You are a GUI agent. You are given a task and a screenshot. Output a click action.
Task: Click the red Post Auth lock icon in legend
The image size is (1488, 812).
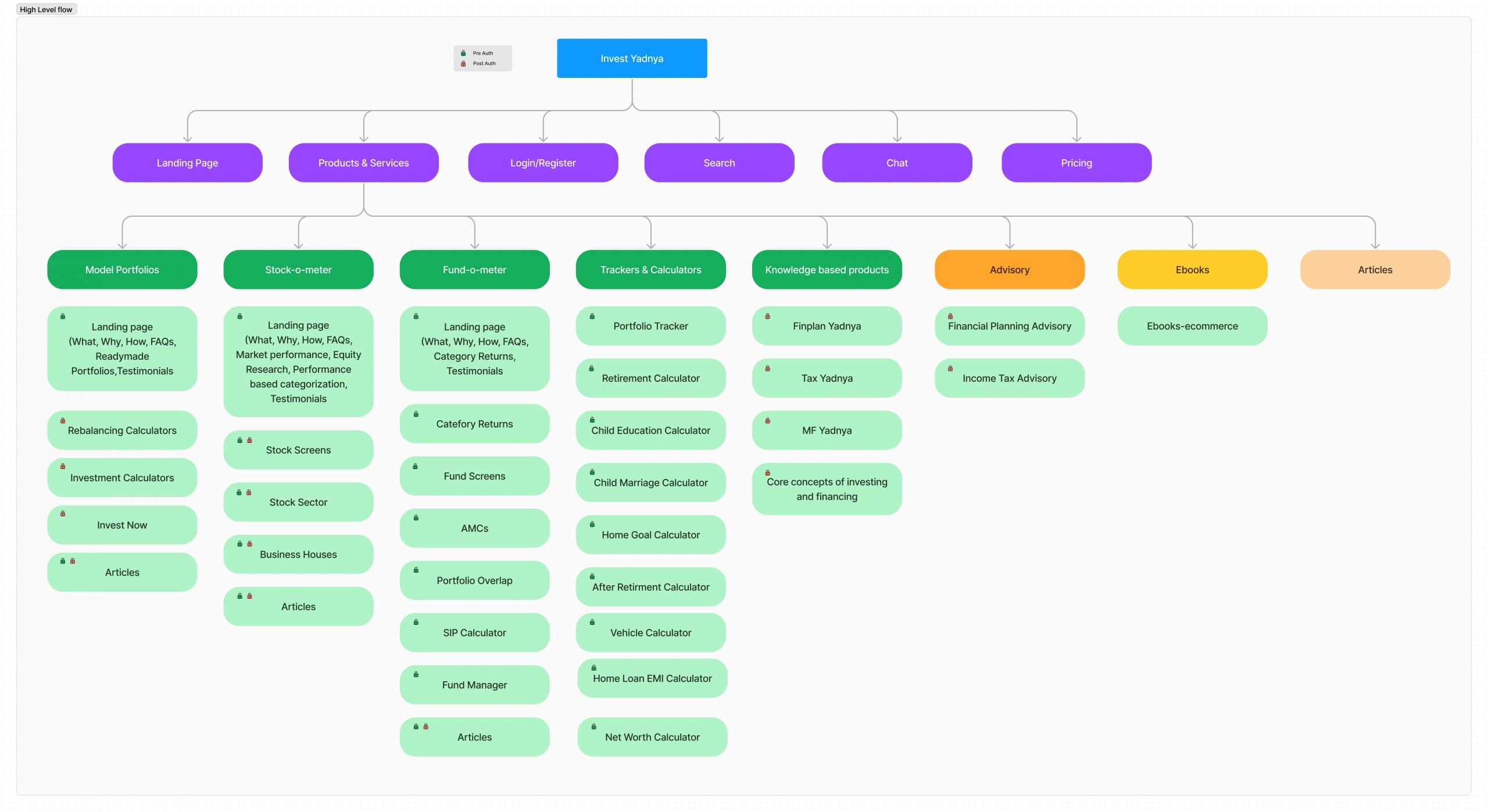(x=463, y=63)
